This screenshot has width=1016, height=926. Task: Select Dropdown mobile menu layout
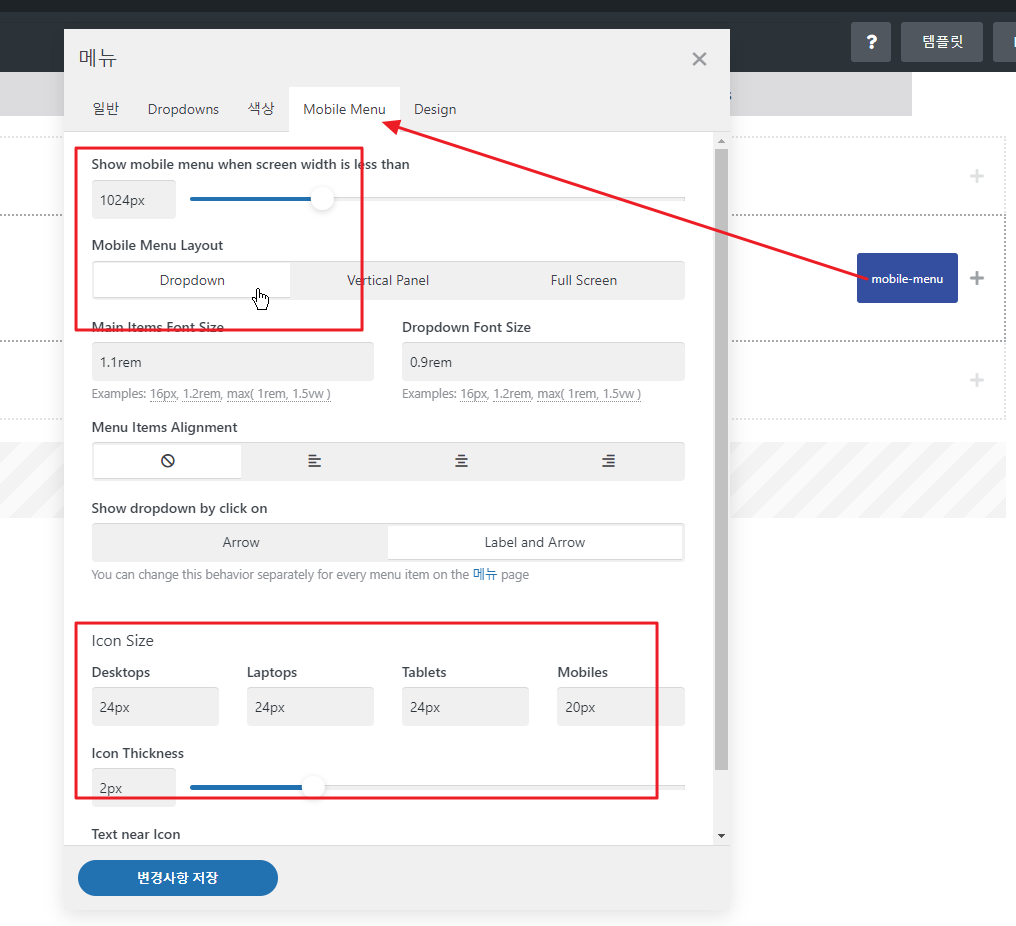click(192, 280)
